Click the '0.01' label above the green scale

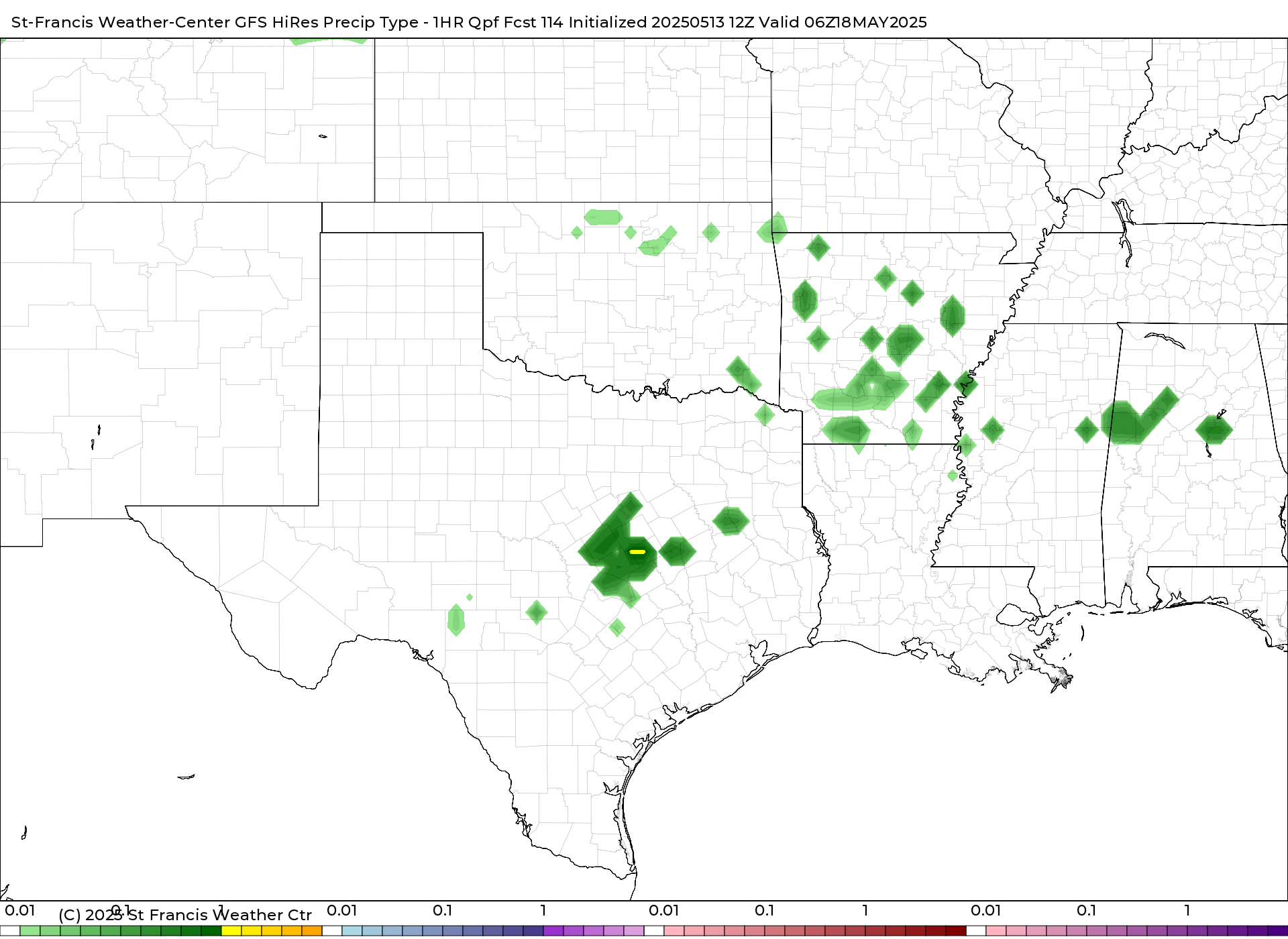tap(20, 911)
